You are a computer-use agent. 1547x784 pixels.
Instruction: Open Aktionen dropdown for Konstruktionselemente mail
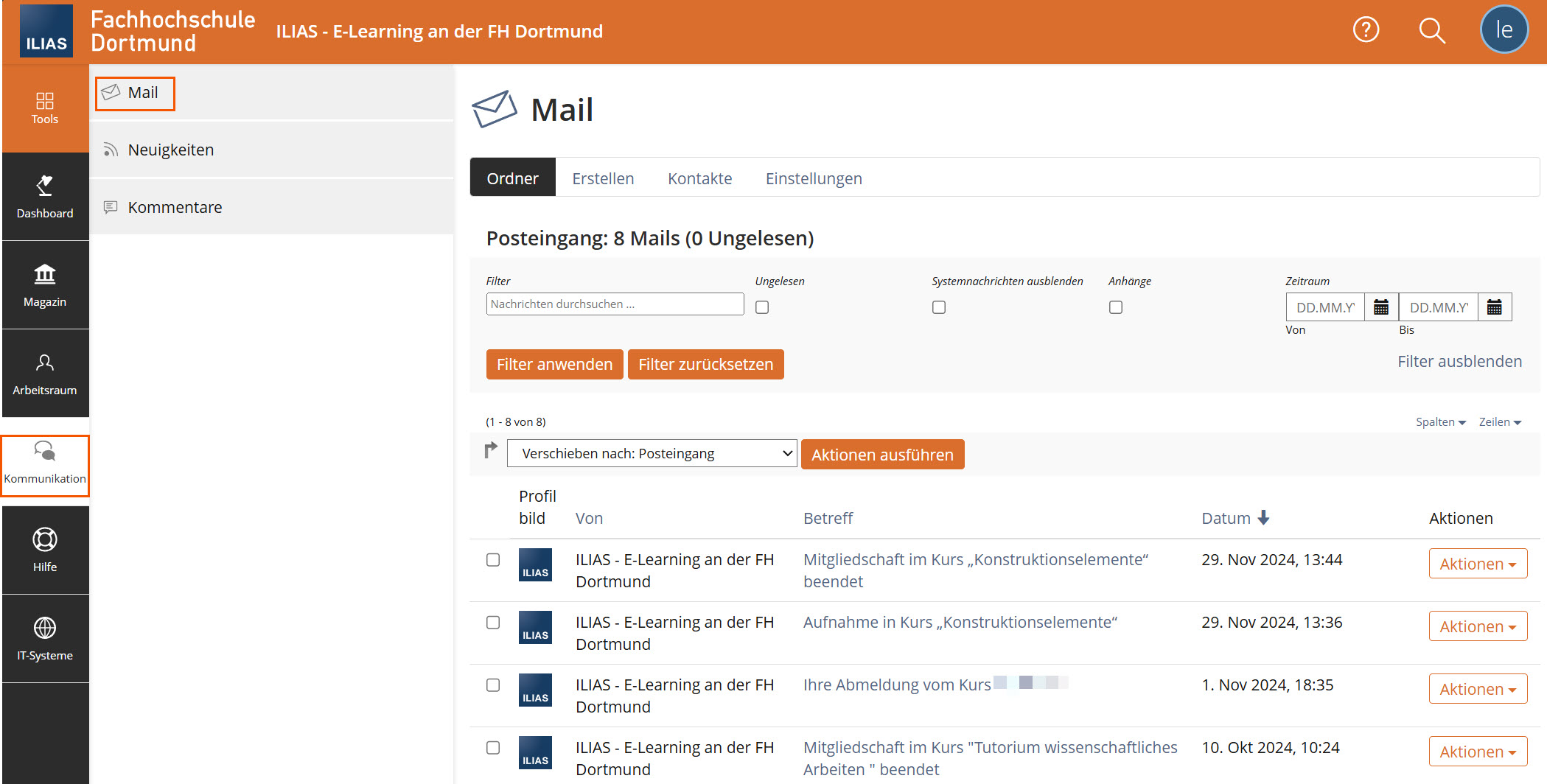point(1477,563)
